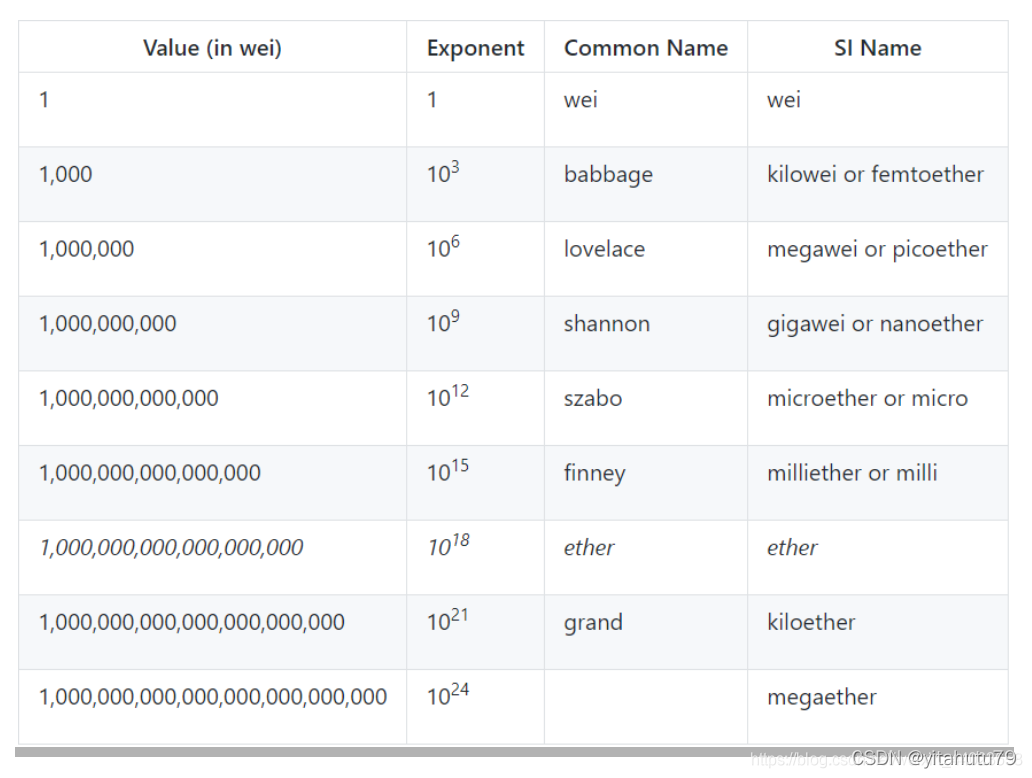Click 'ether' in the SI Name column
The width and height of the screenshot is (1032, 778).
792,547
